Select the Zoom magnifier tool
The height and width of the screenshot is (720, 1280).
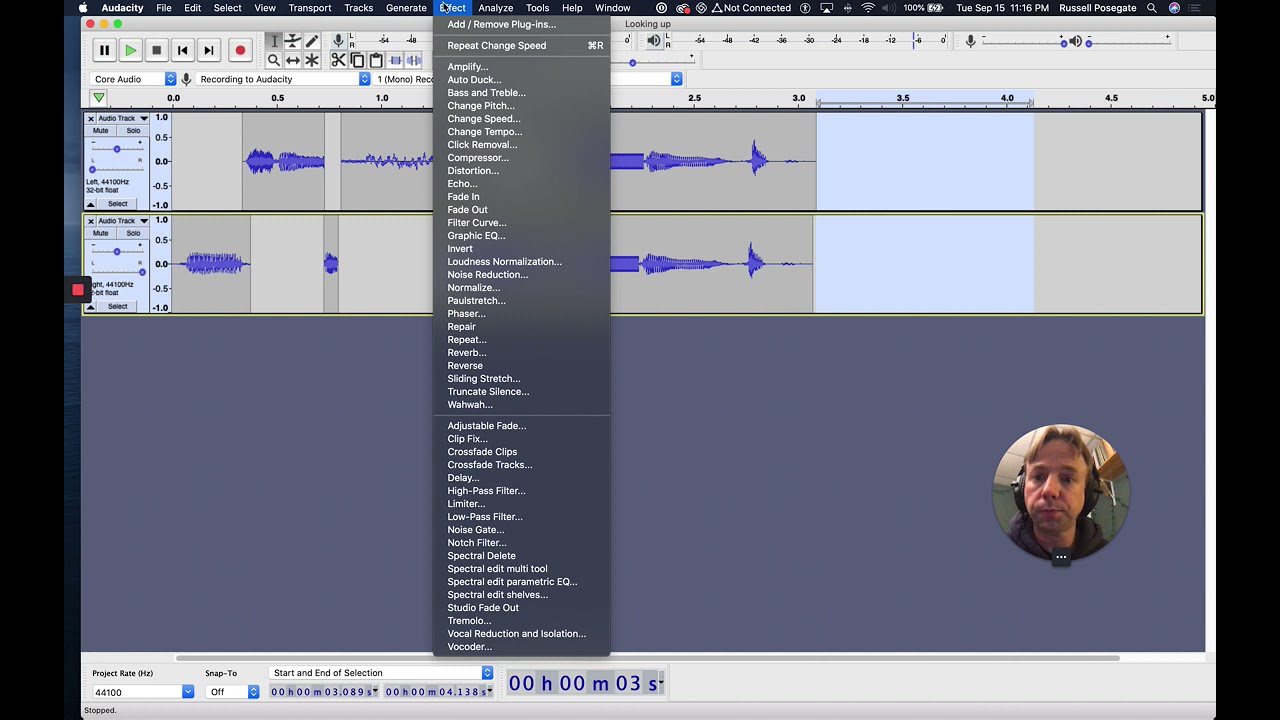tap(274, 60)
